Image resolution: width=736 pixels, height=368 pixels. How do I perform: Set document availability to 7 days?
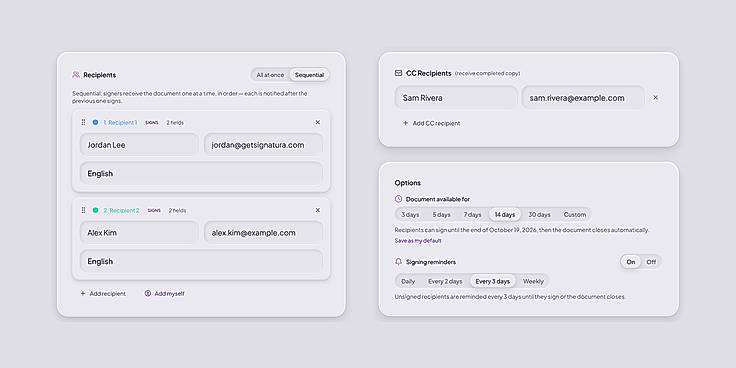pyautogui.click(x=472, y=215)
